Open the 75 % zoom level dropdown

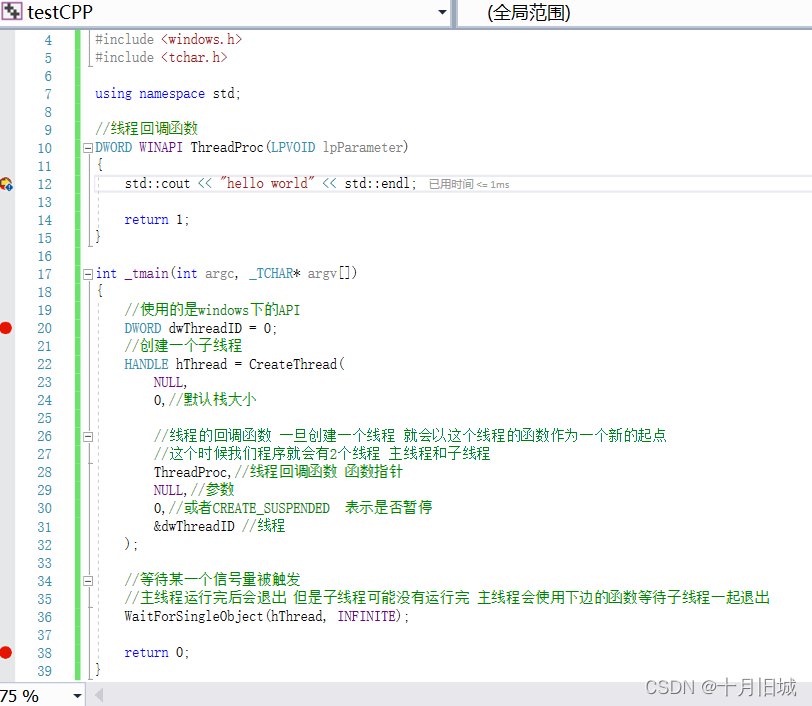[78, 696]
